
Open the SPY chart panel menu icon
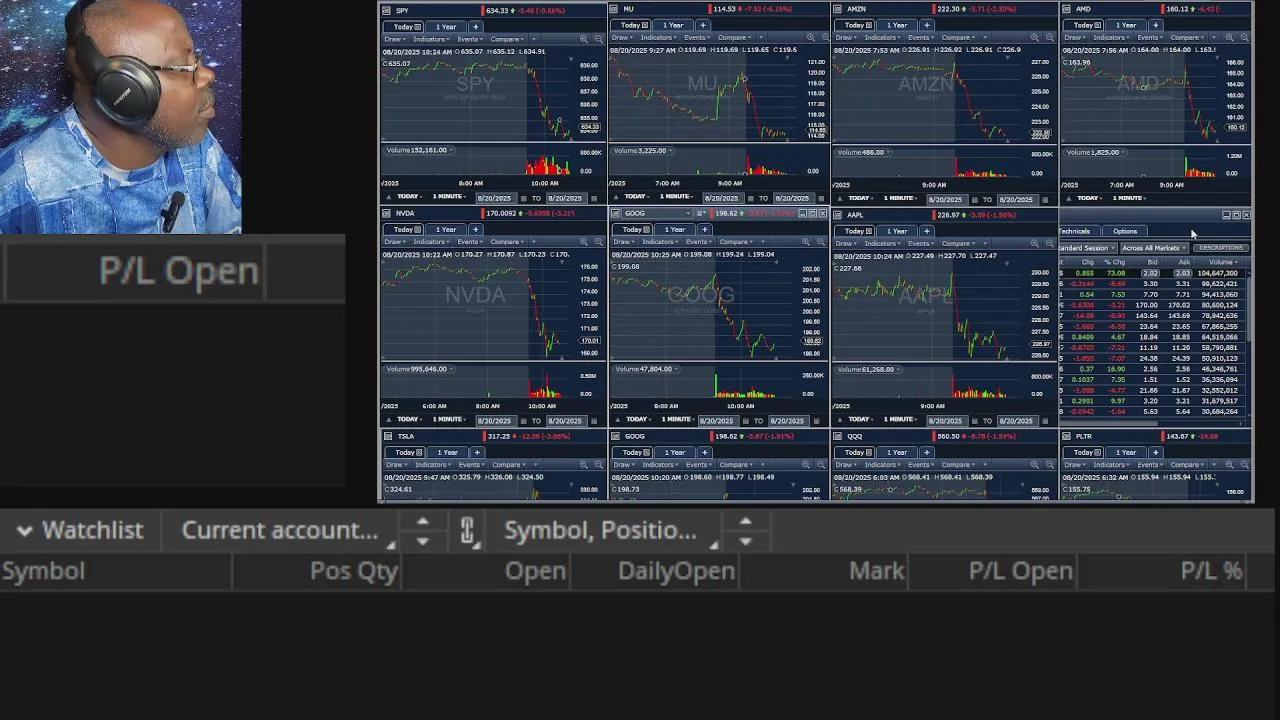tap(387, 11)
